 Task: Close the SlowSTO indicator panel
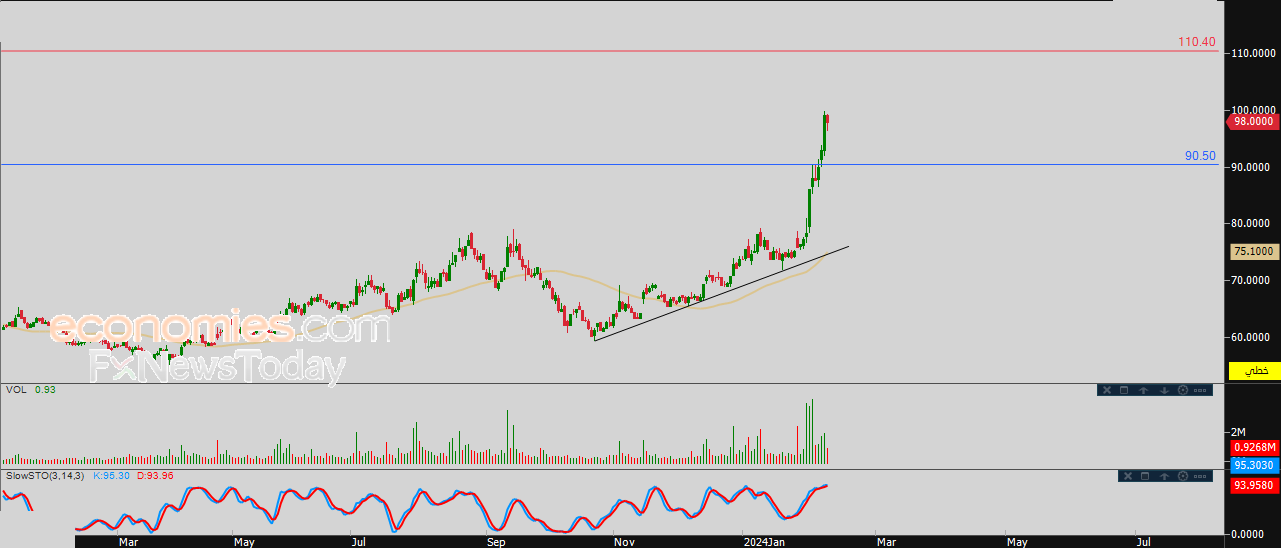tap(1128, 476)
